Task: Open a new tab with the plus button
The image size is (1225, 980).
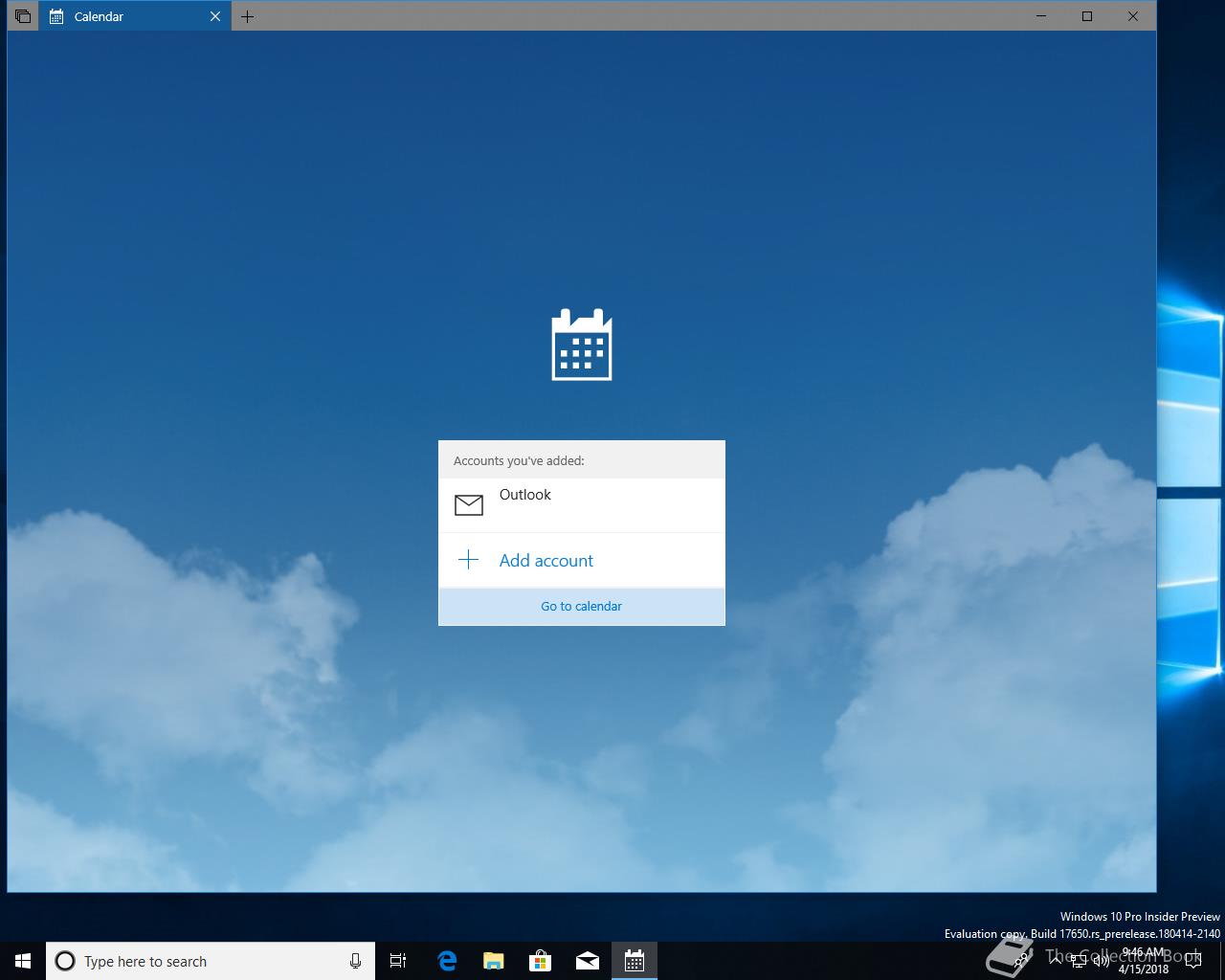Action: [248, 16]
